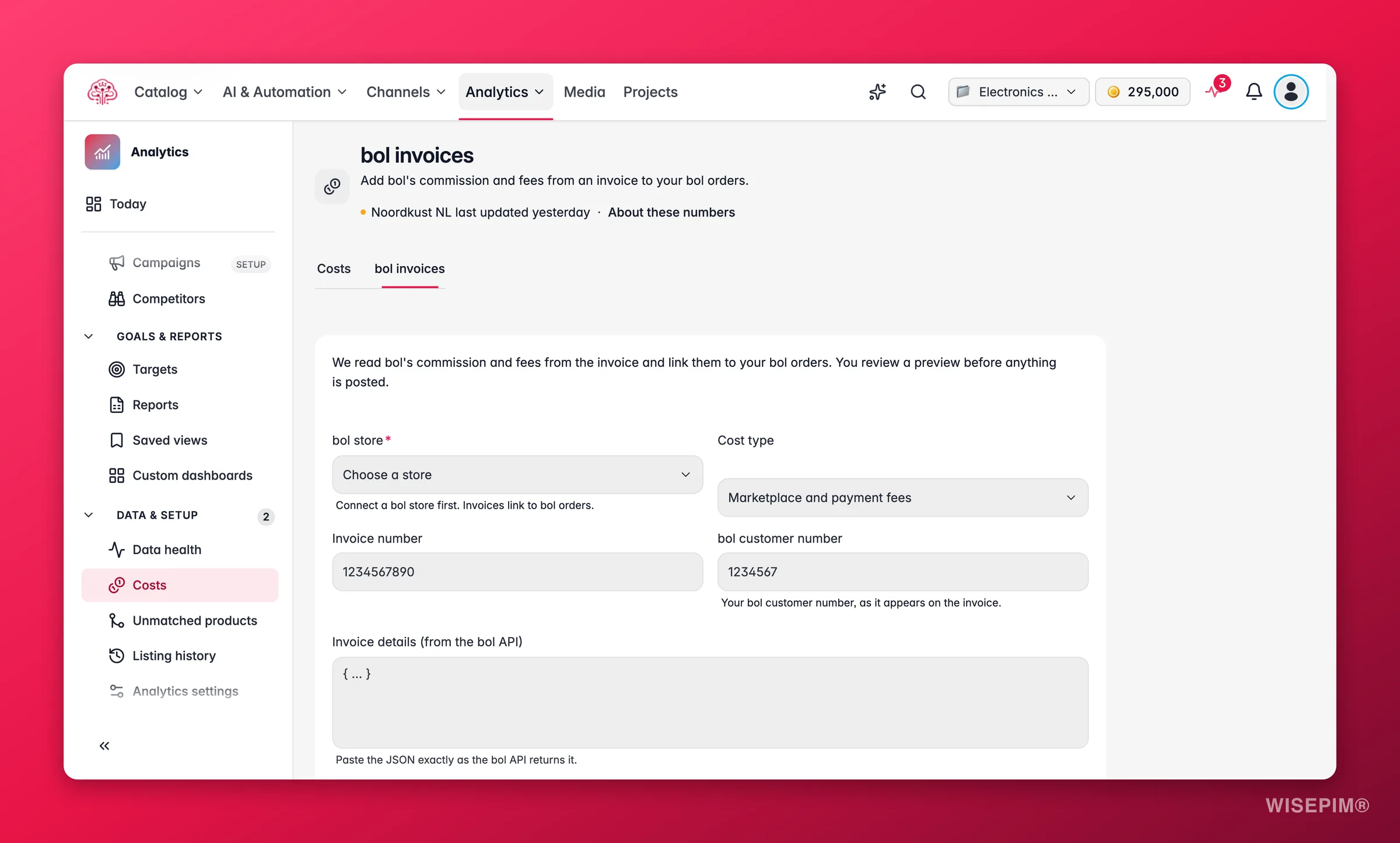This screenshot has width=1400, height=843.
Task: Open the Catalog menu dropdown
Action: 169,92
